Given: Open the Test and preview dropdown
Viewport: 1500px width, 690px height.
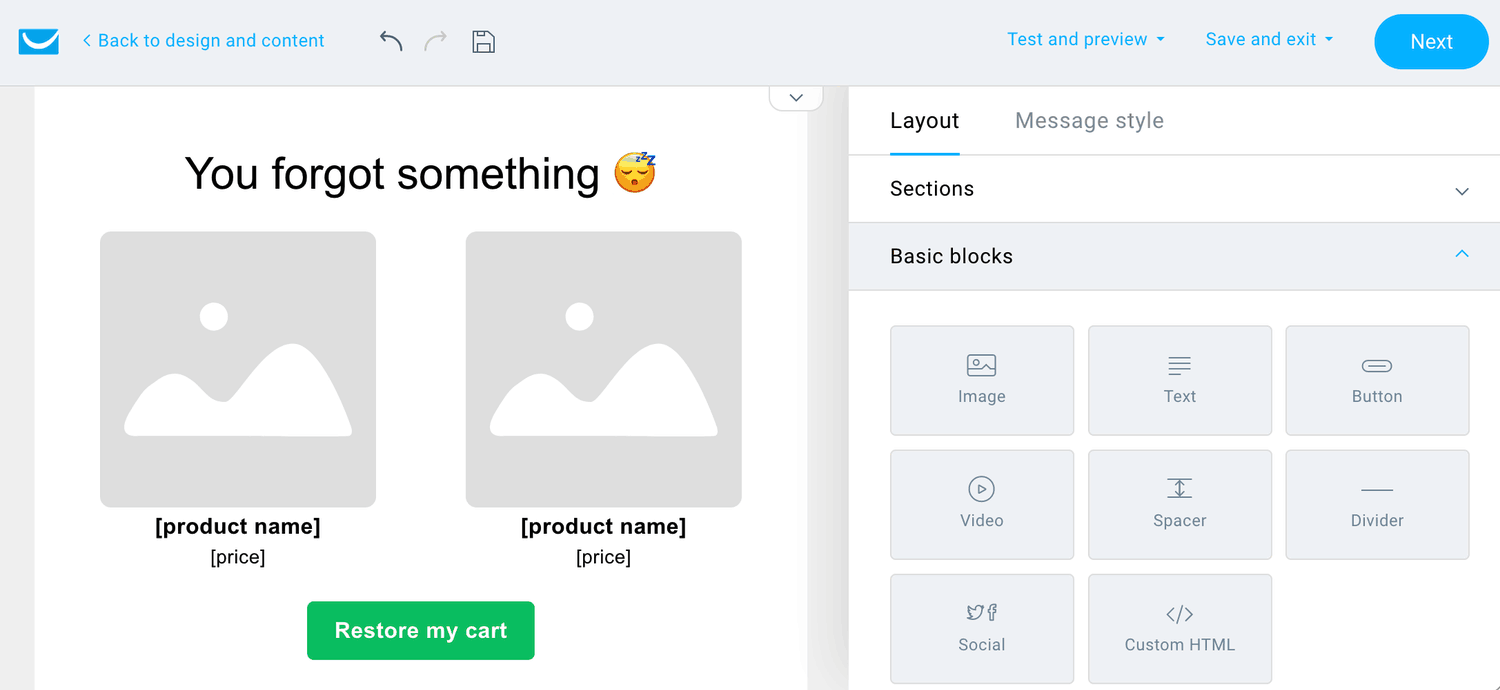Looking at the screenshot, I should tap(1086, 40).
